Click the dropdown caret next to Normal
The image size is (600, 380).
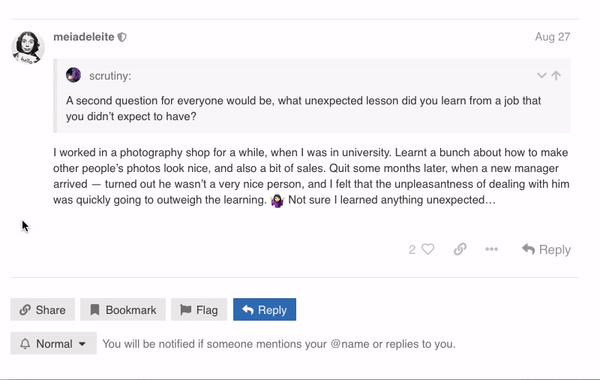click(82, 344)
